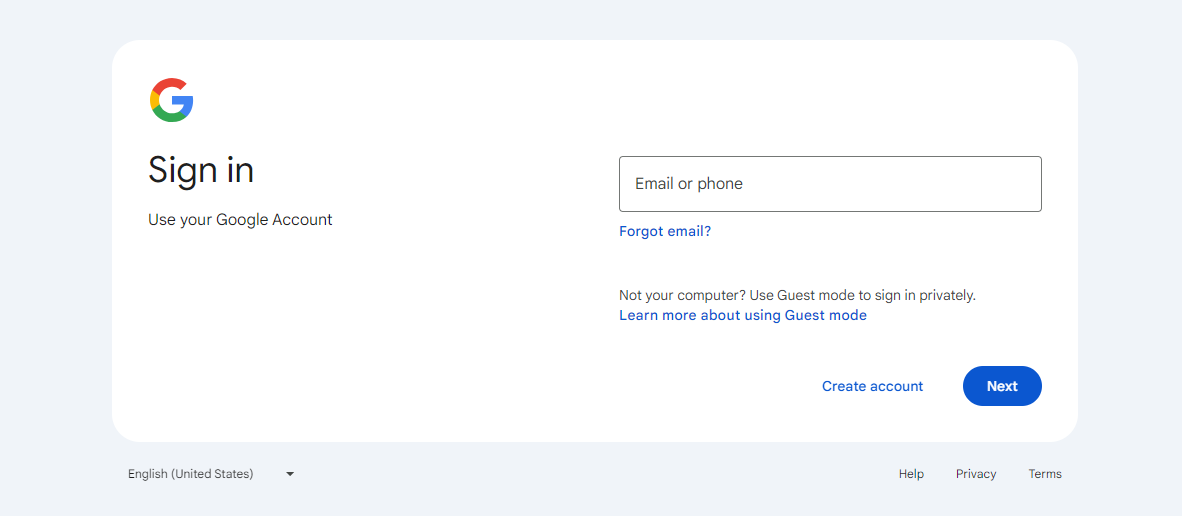Click the 'Use your Google Account' subtitle
Viewport: 1182px width, 516px height.
click(240, 220)
